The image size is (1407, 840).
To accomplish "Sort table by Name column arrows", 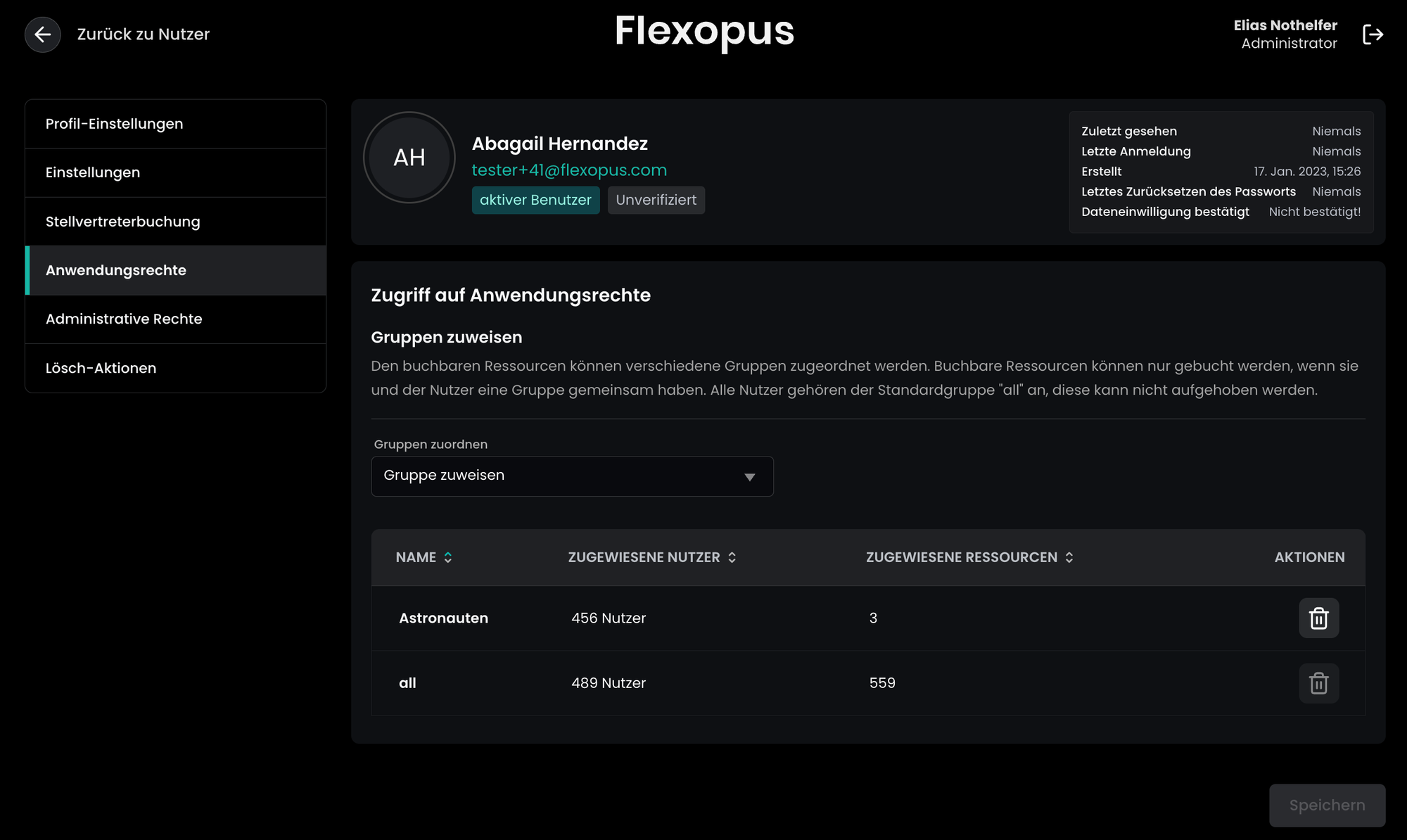I will 448,557.
